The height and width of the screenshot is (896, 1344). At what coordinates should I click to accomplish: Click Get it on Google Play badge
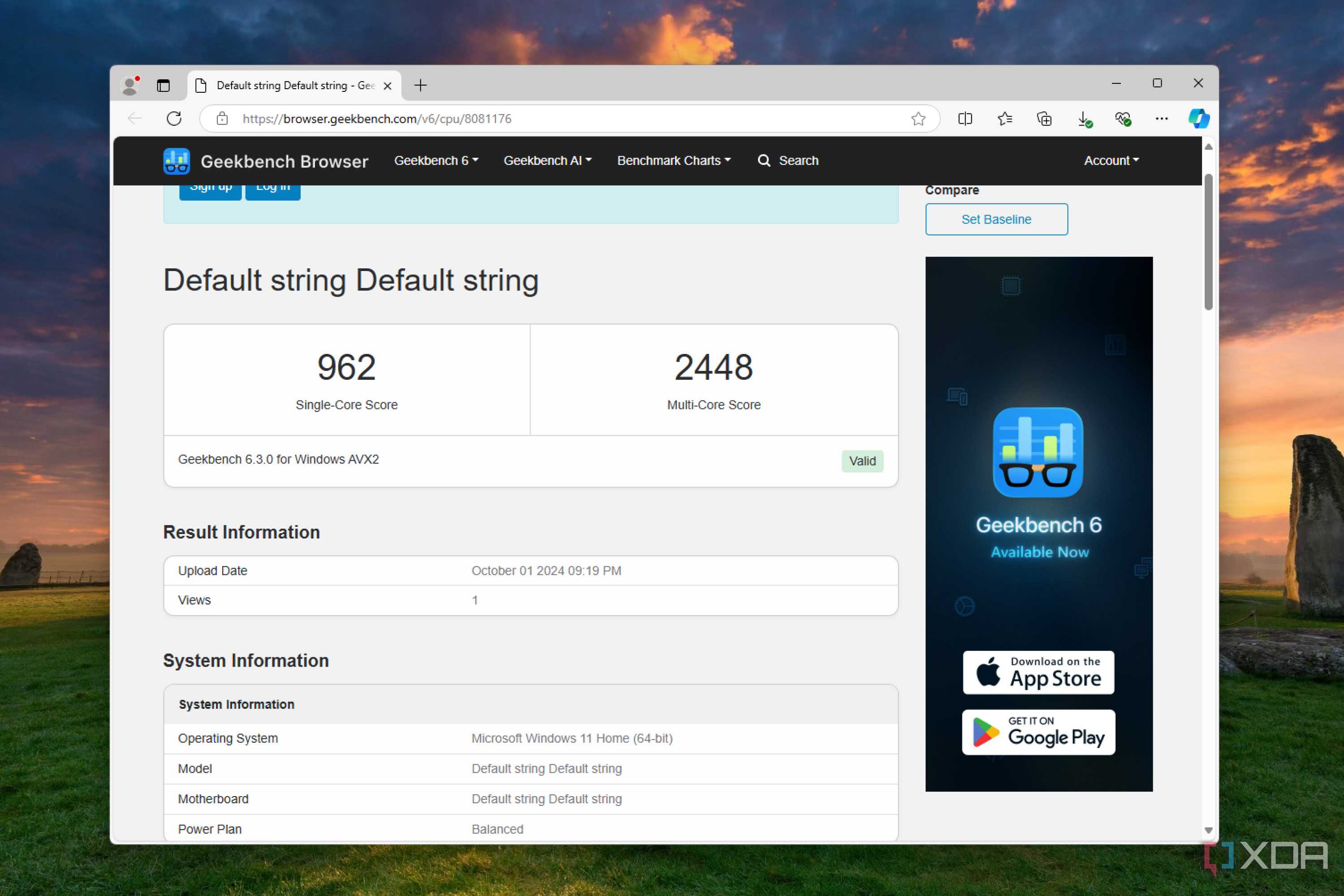1038,732
